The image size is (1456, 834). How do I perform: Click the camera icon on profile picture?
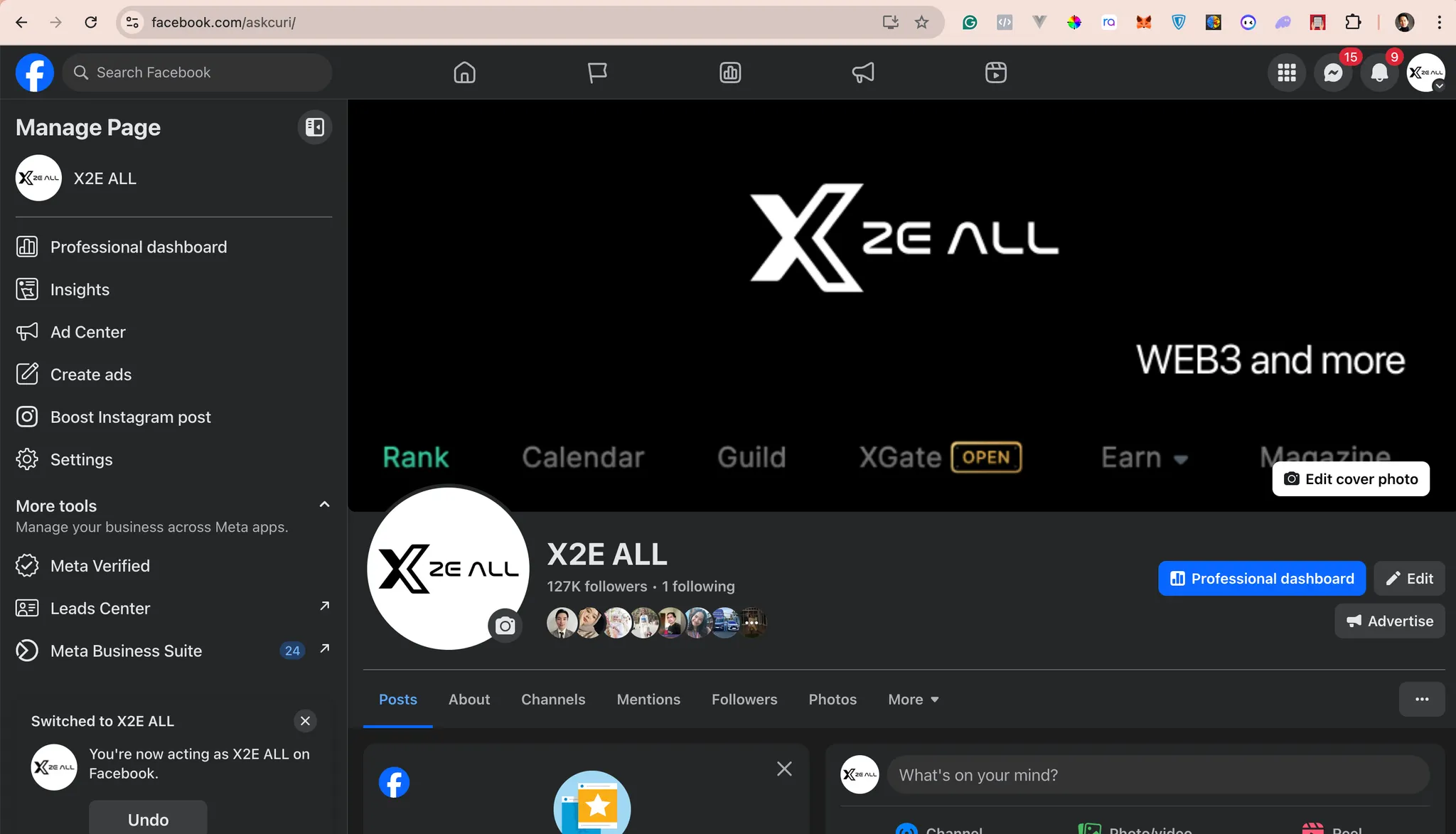(505, 626)
